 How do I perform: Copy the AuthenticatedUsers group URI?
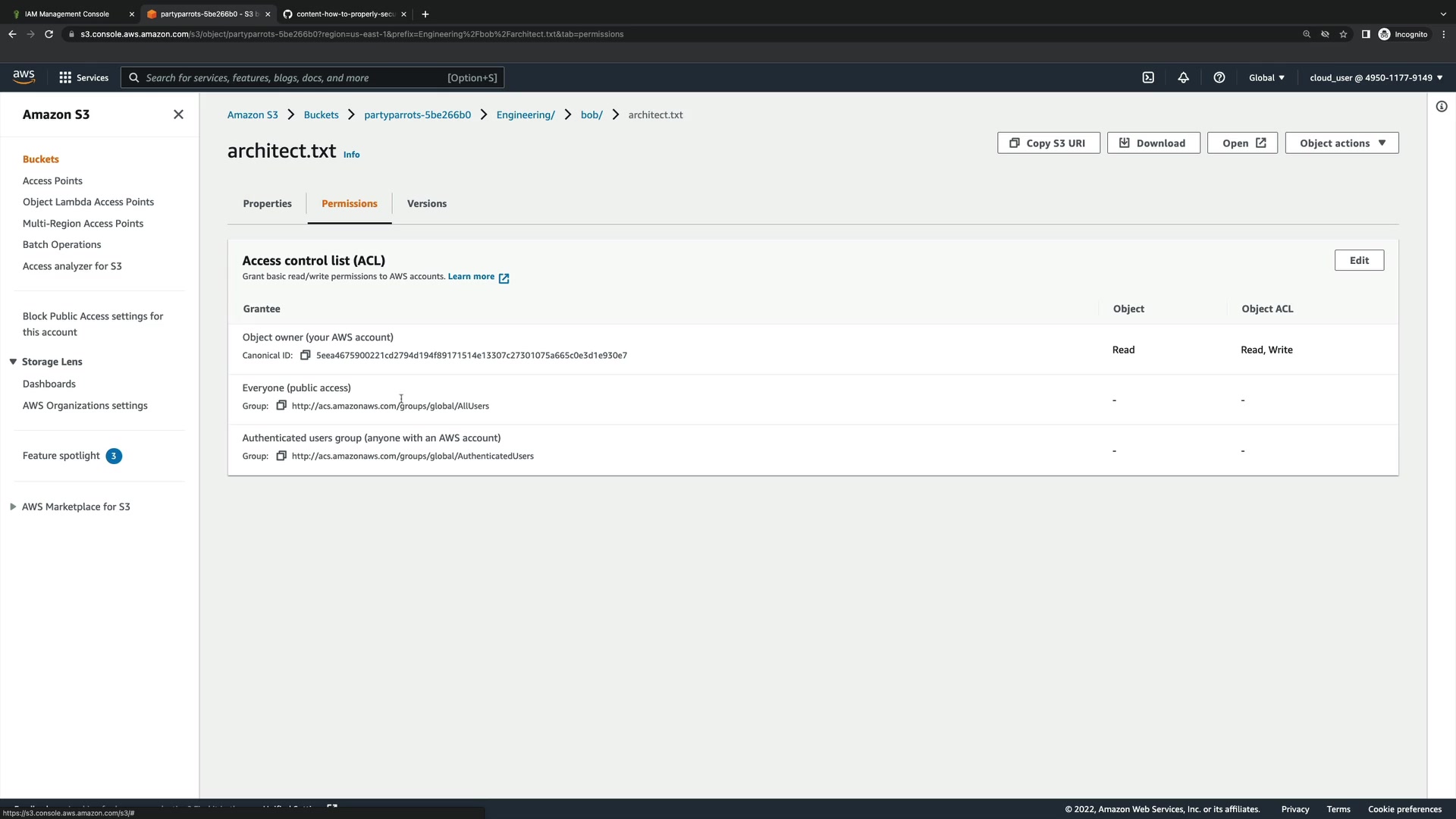[x=281, y=456]
